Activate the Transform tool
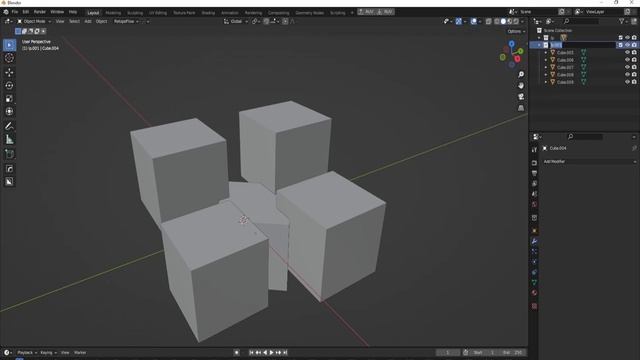The image size is (640, 360). (x=9, y=111)
